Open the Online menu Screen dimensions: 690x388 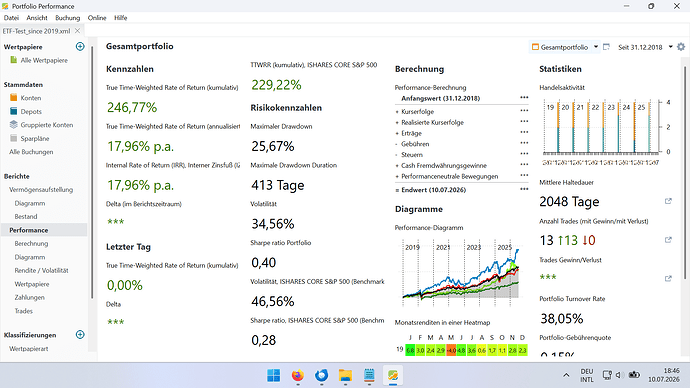pos(97,18)
